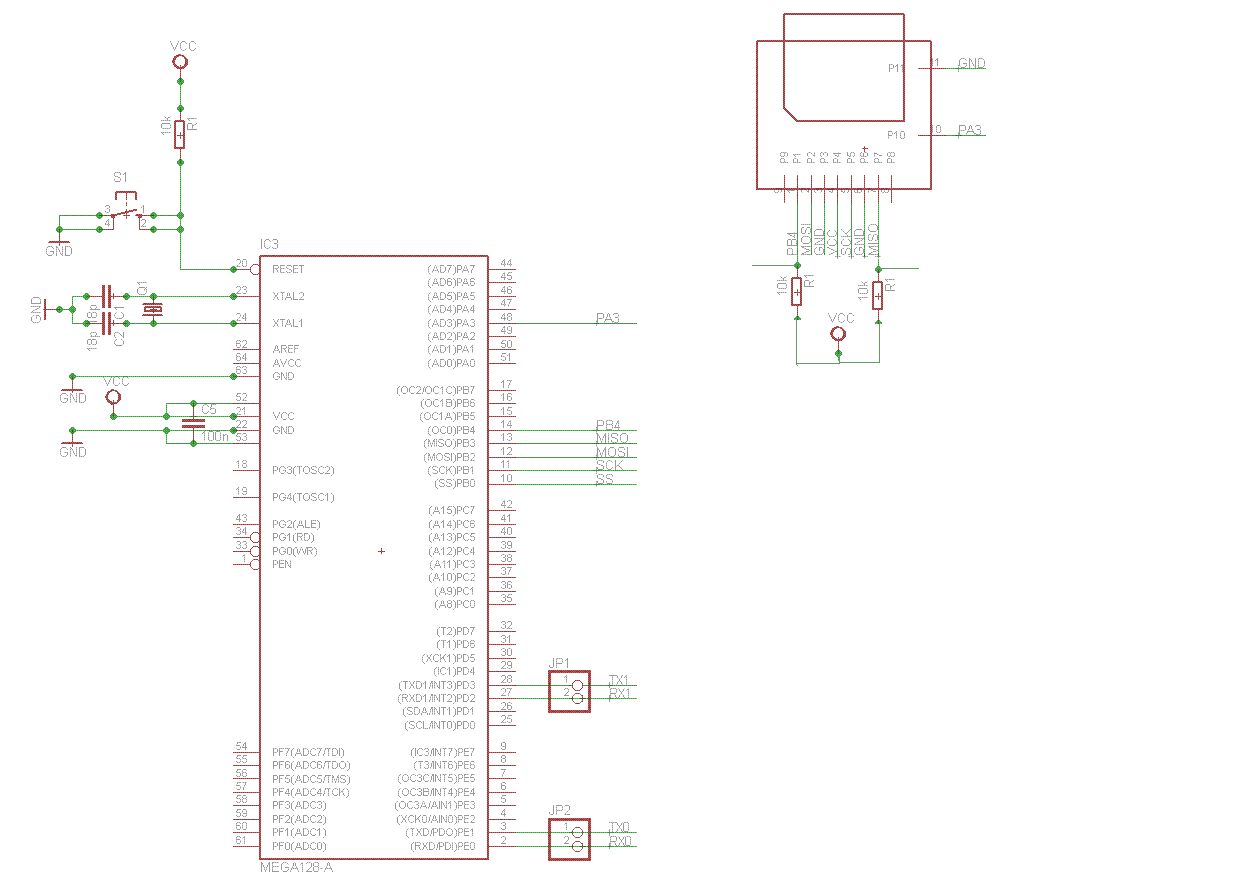Viewport: 1236px width, 884px height.
Task: Click the JP2 designator text
Action: point(559,811)
